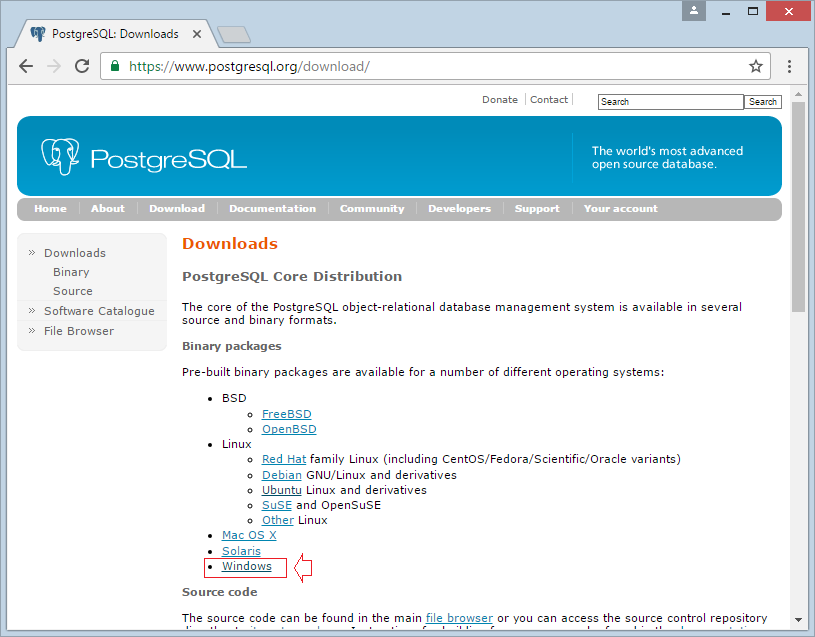Open the Contact link
The image size is (815, 637).
[549, 100]
